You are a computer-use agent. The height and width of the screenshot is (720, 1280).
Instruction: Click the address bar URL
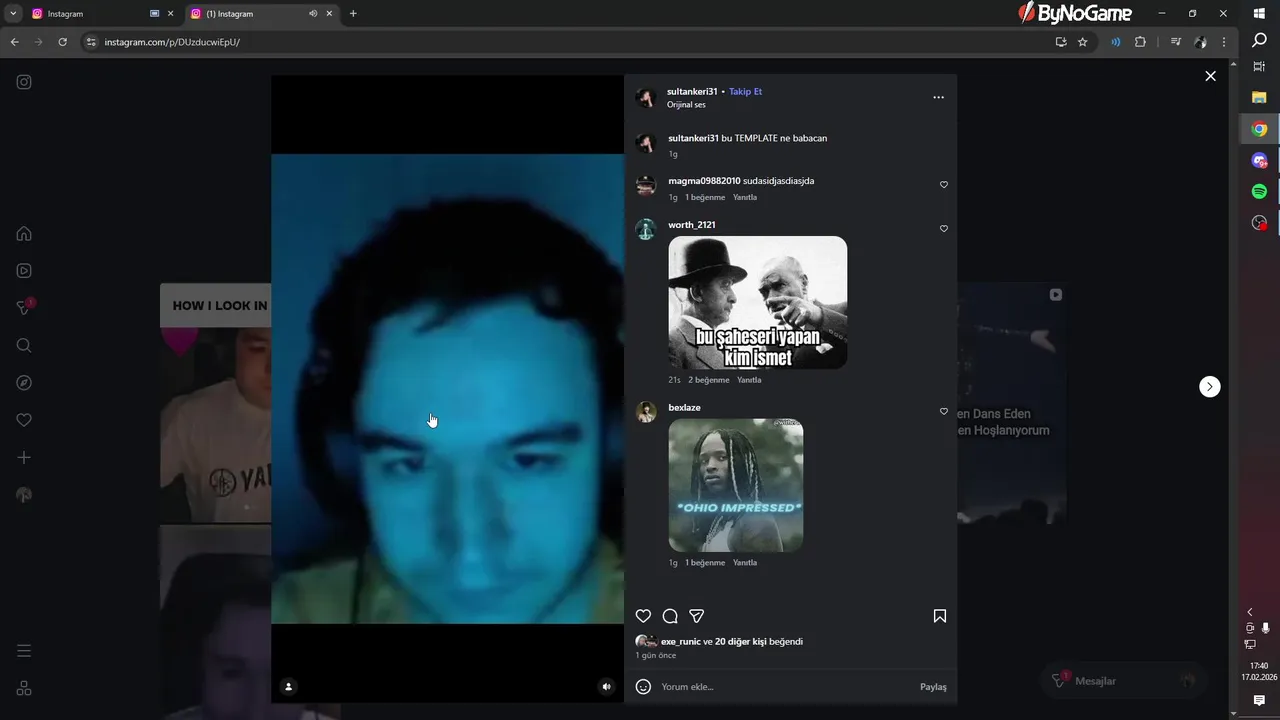pos(172,42)
